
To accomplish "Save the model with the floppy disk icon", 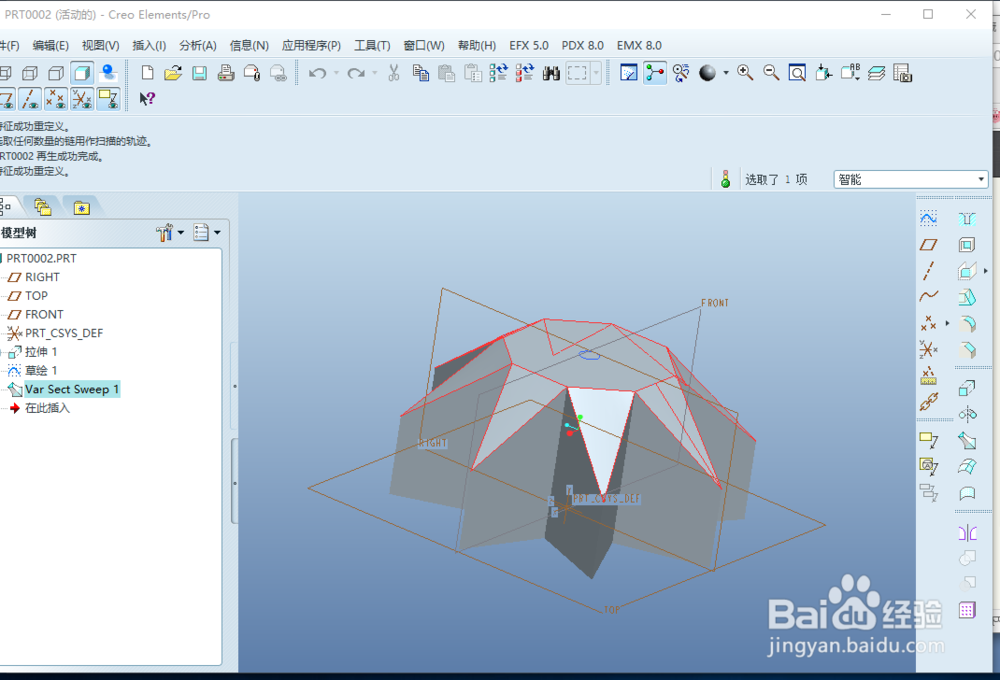I will (x=200, y=73).
